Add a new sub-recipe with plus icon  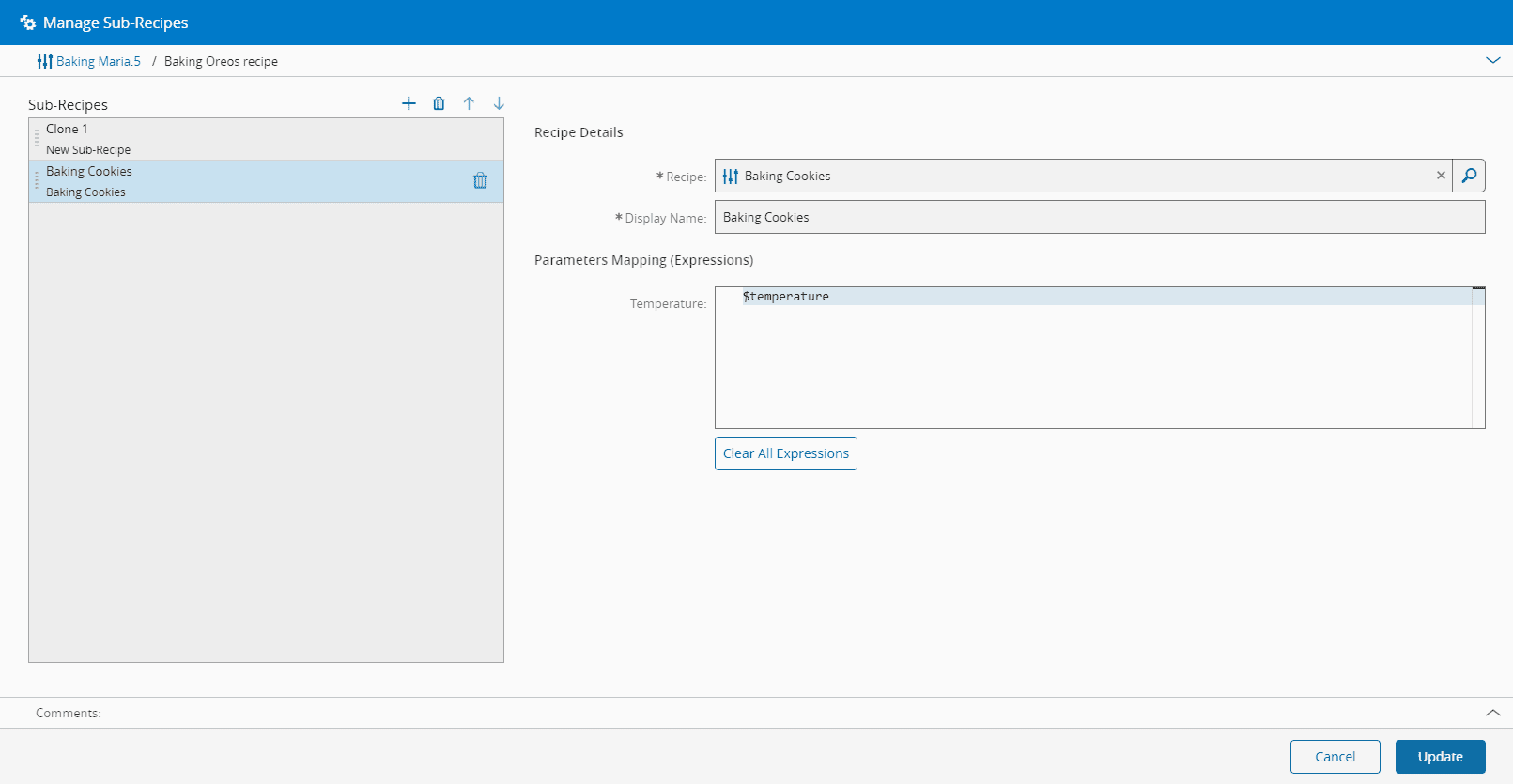pyautogui.click(x=409, y=103)
